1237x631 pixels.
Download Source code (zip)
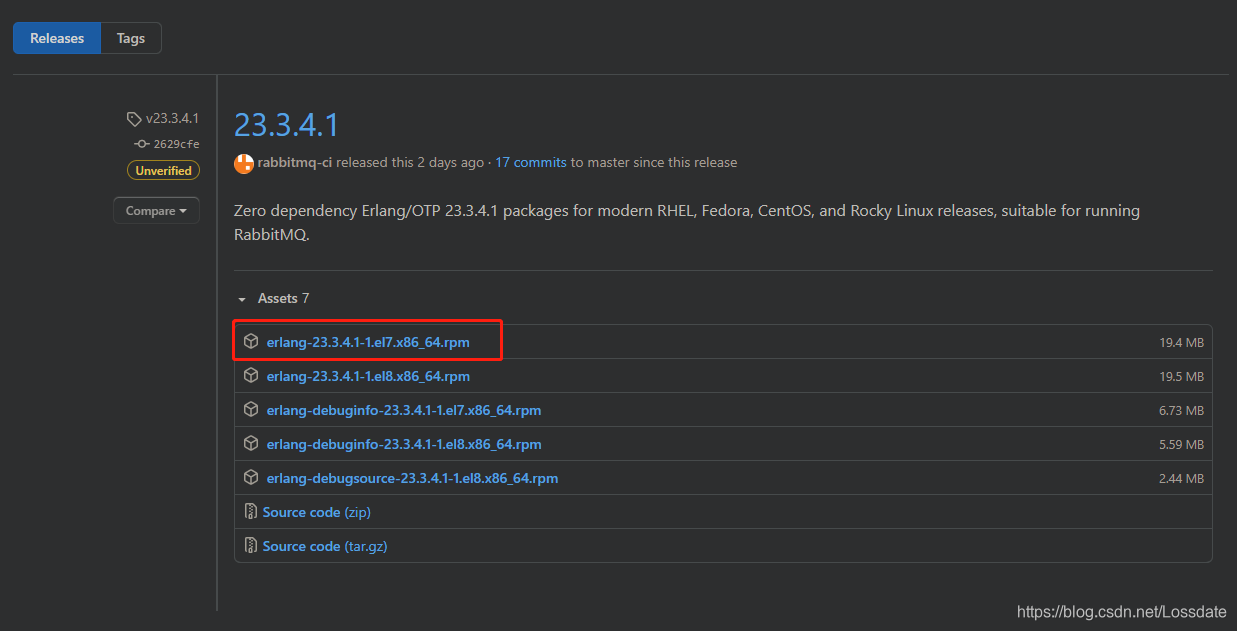click(x=317, y=512)
